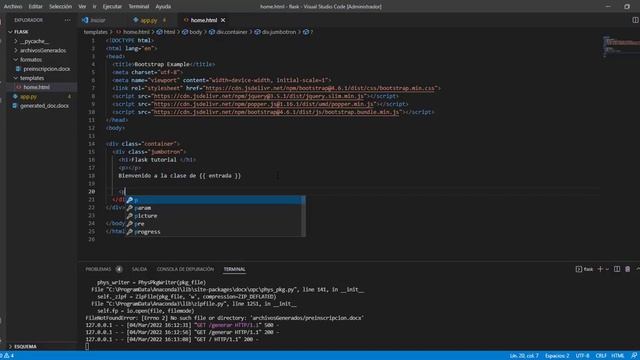Open the Ver menu

82,7
